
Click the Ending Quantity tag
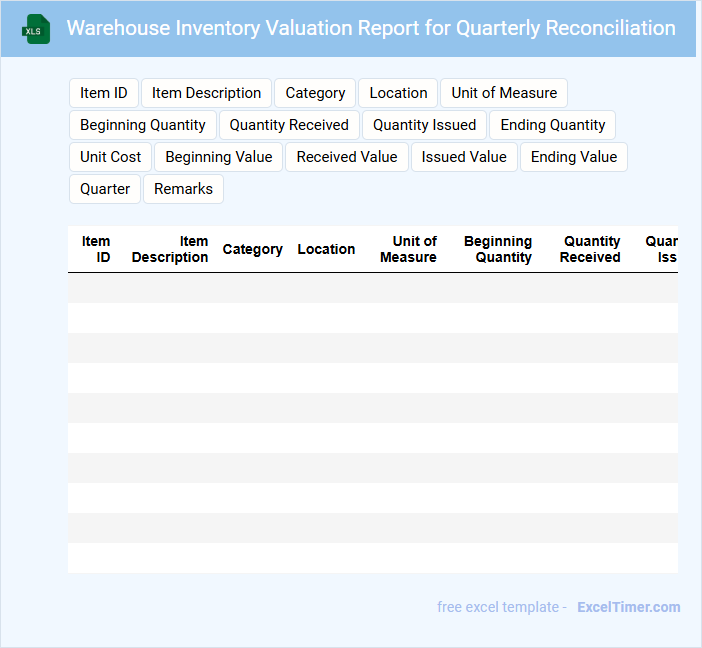click(552, 125)
